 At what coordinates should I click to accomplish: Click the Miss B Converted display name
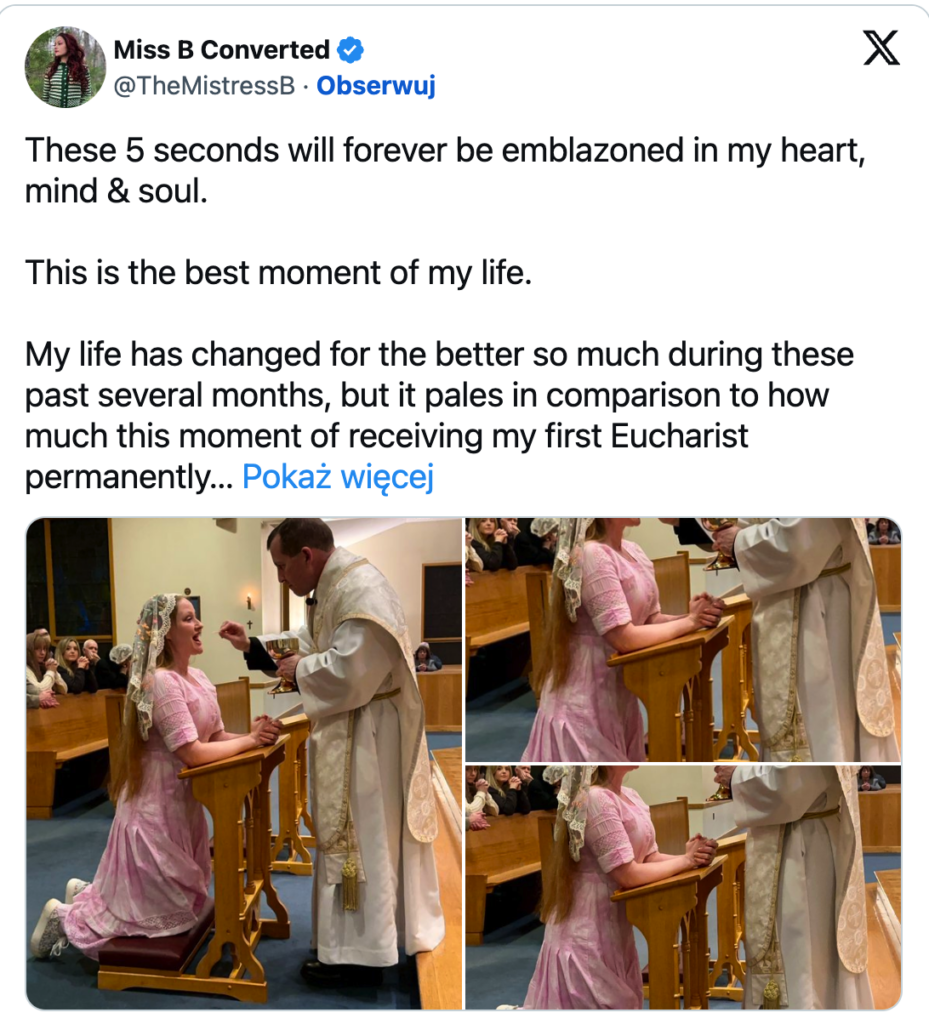tap(221, 49)
